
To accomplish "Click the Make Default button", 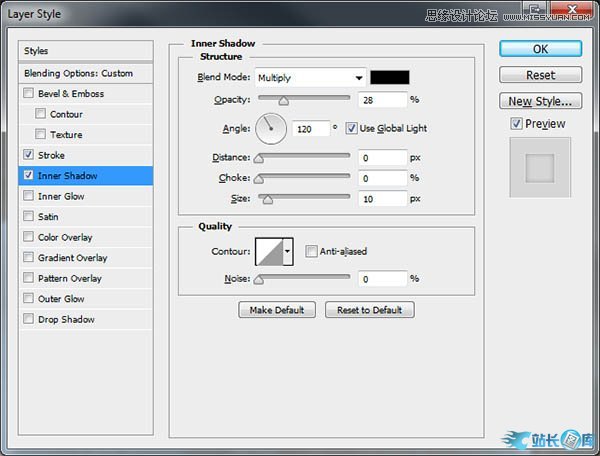I will [x=276, y=310].
